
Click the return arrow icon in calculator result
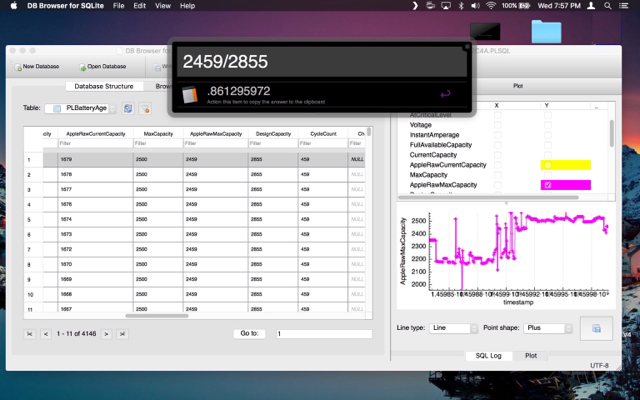(x=445, y=94)
